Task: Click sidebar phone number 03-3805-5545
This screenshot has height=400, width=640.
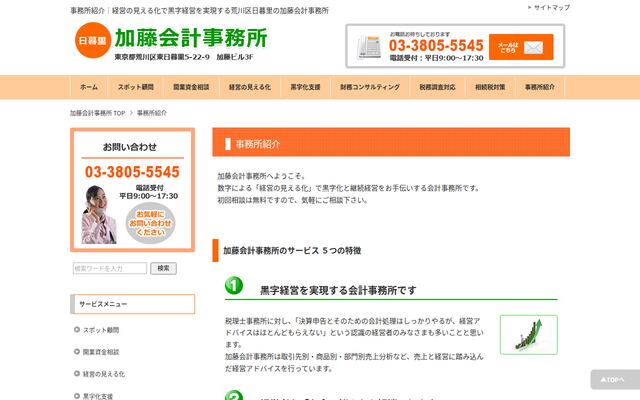Action: pos(132,172)
